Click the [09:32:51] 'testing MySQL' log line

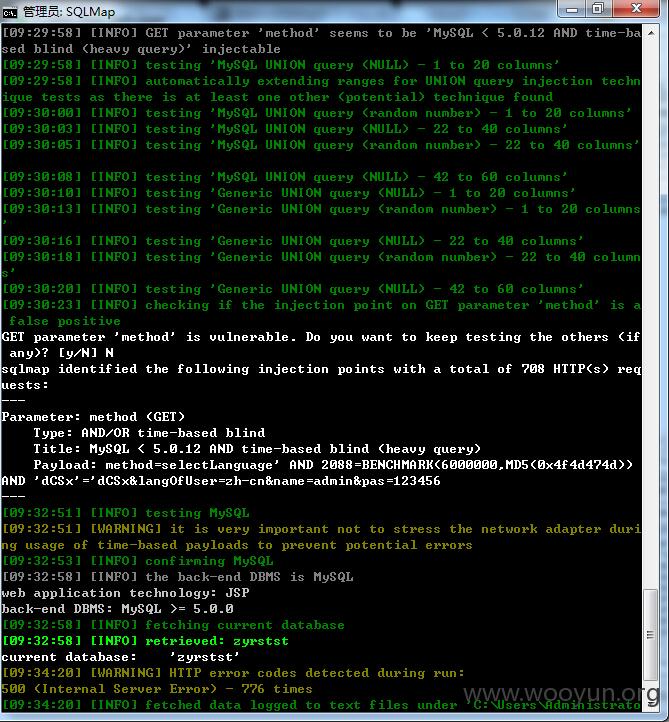tap(126, 513)
